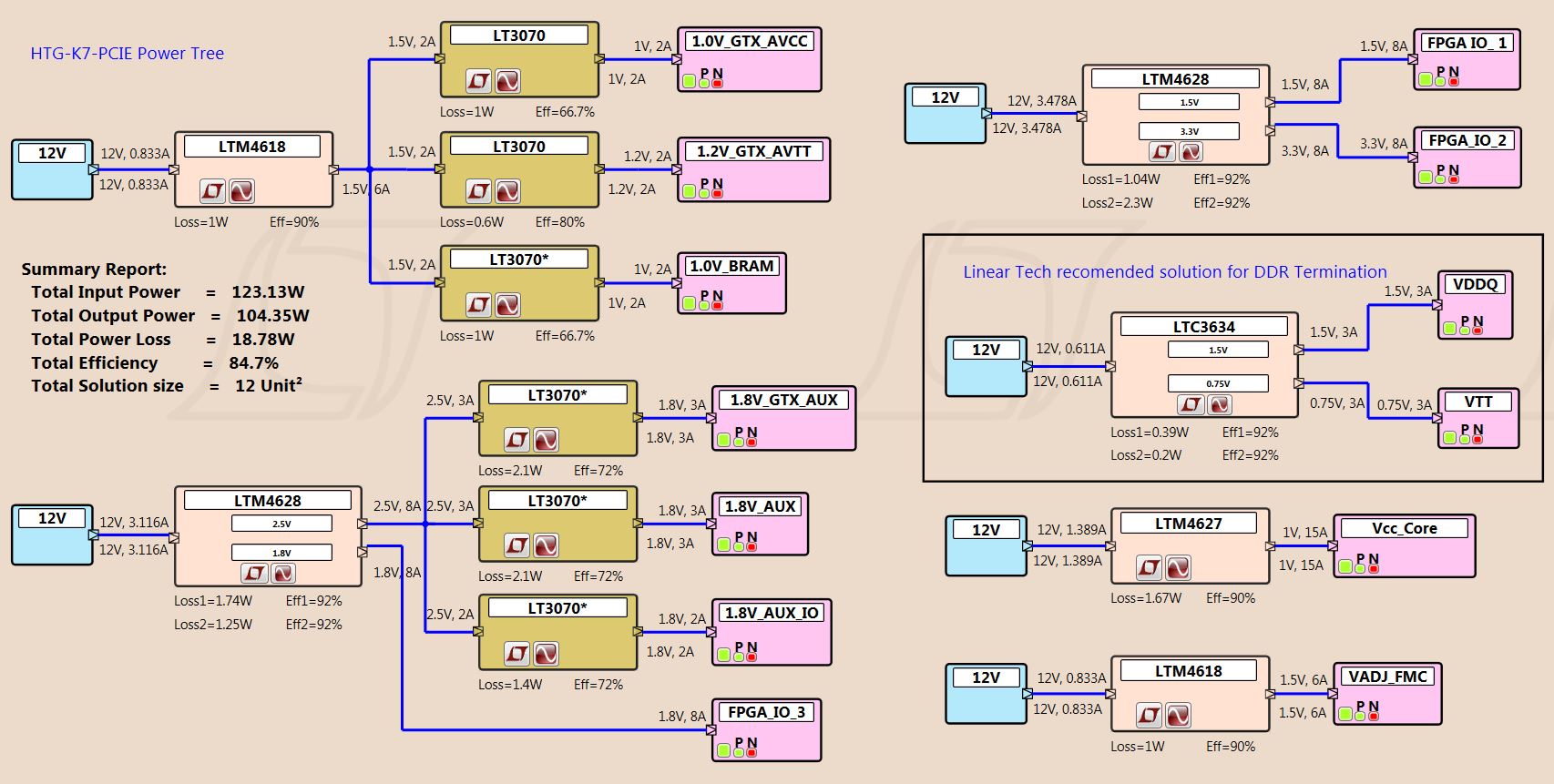
Task: Select the 12V source feeding LTM4627
Action: click(986, 545)
